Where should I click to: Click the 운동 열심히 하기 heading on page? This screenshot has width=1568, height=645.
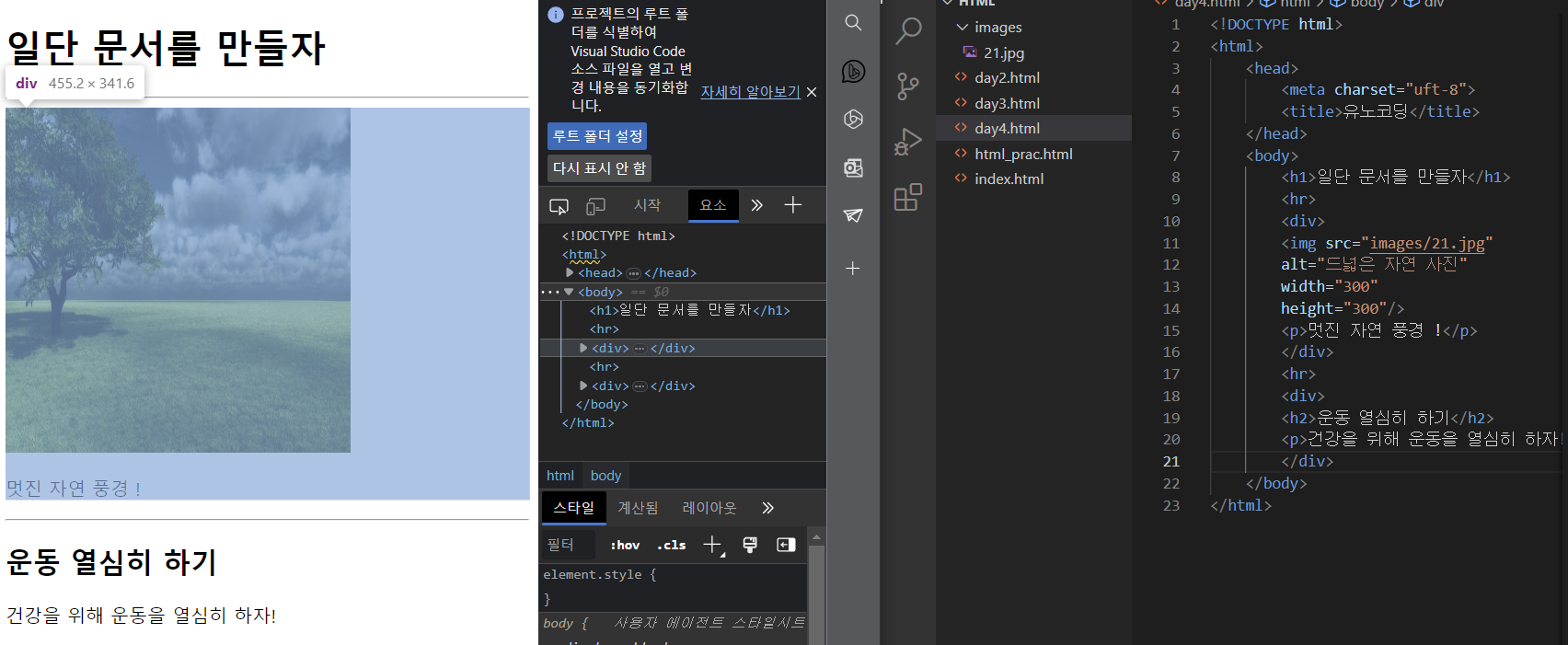point(111,562)
